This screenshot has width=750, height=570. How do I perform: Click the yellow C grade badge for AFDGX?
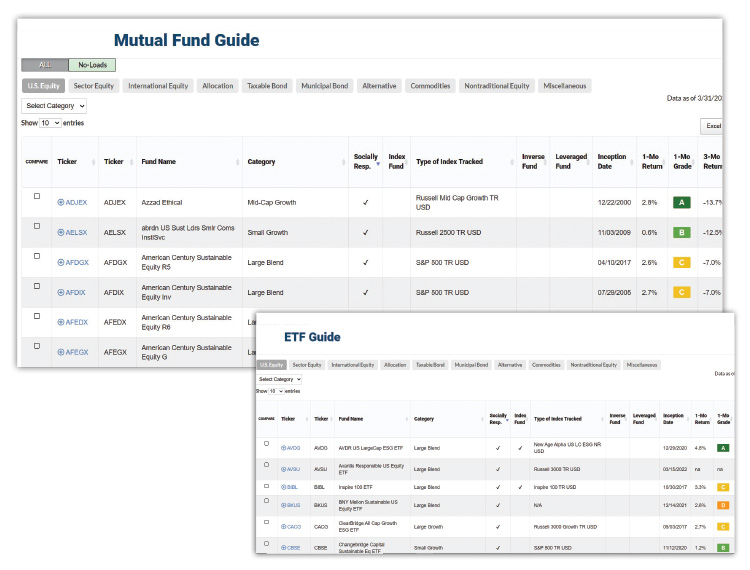(x=682, y=263)
